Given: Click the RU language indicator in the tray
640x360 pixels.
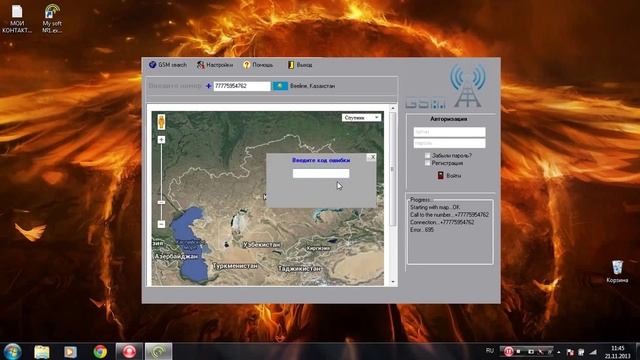Looking at the screenshot, I should pyautogui.click(x=490, y=351).
